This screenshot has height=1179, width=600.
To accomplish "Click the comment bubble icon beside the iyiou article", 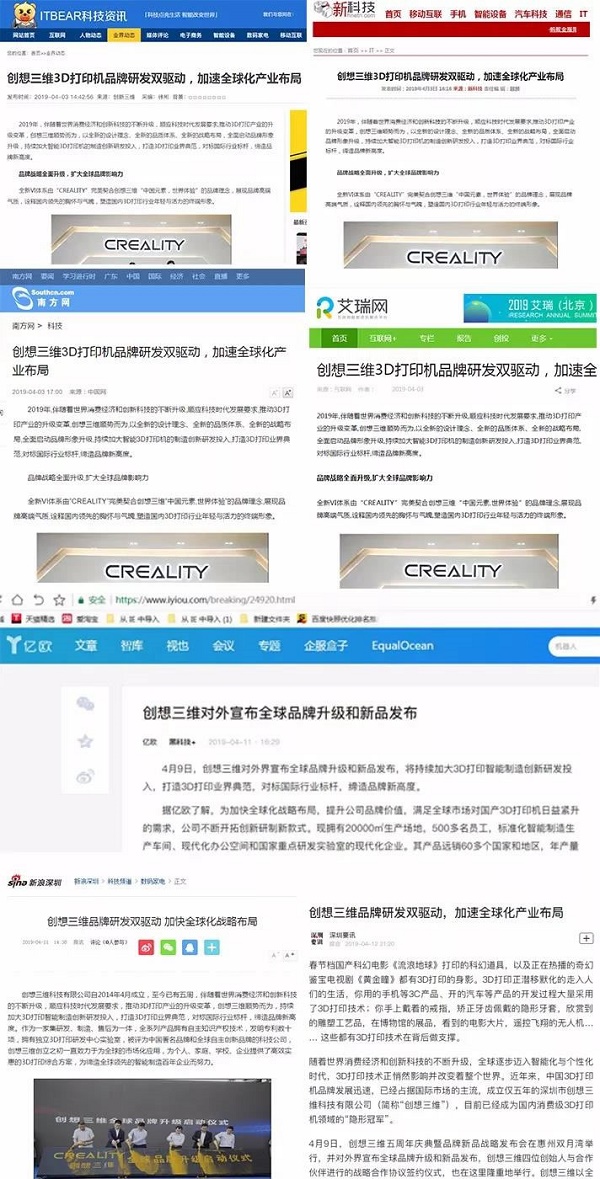I will (86, 705).
